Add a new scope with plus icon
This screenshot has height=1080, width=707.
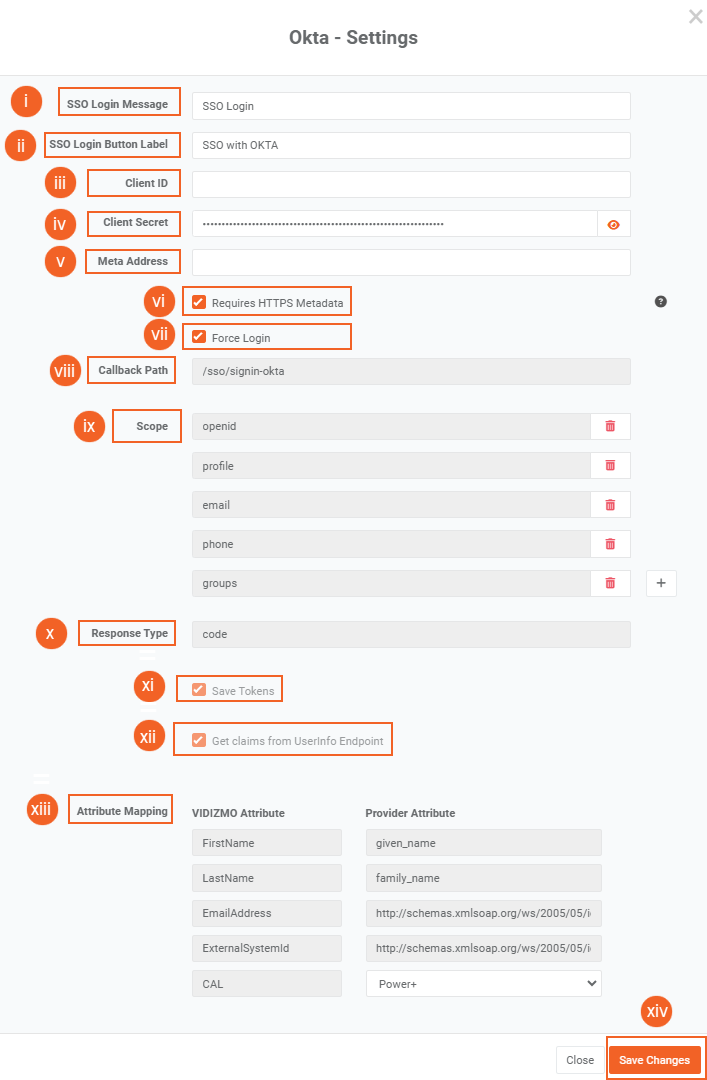click(661, 583)
